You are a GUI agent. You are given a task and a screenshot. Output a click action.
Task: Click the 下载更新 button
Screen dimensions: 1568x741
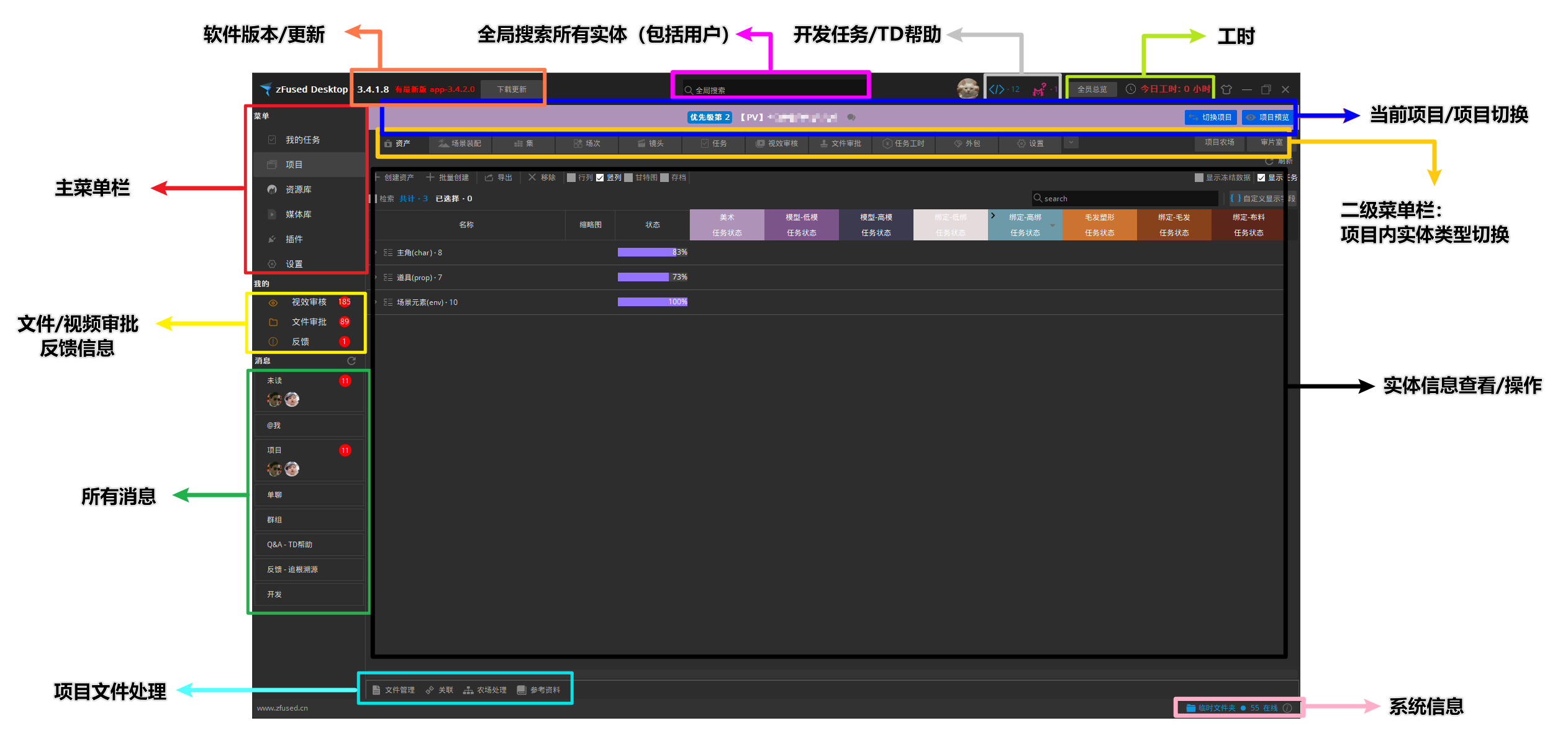coord(511,89)
